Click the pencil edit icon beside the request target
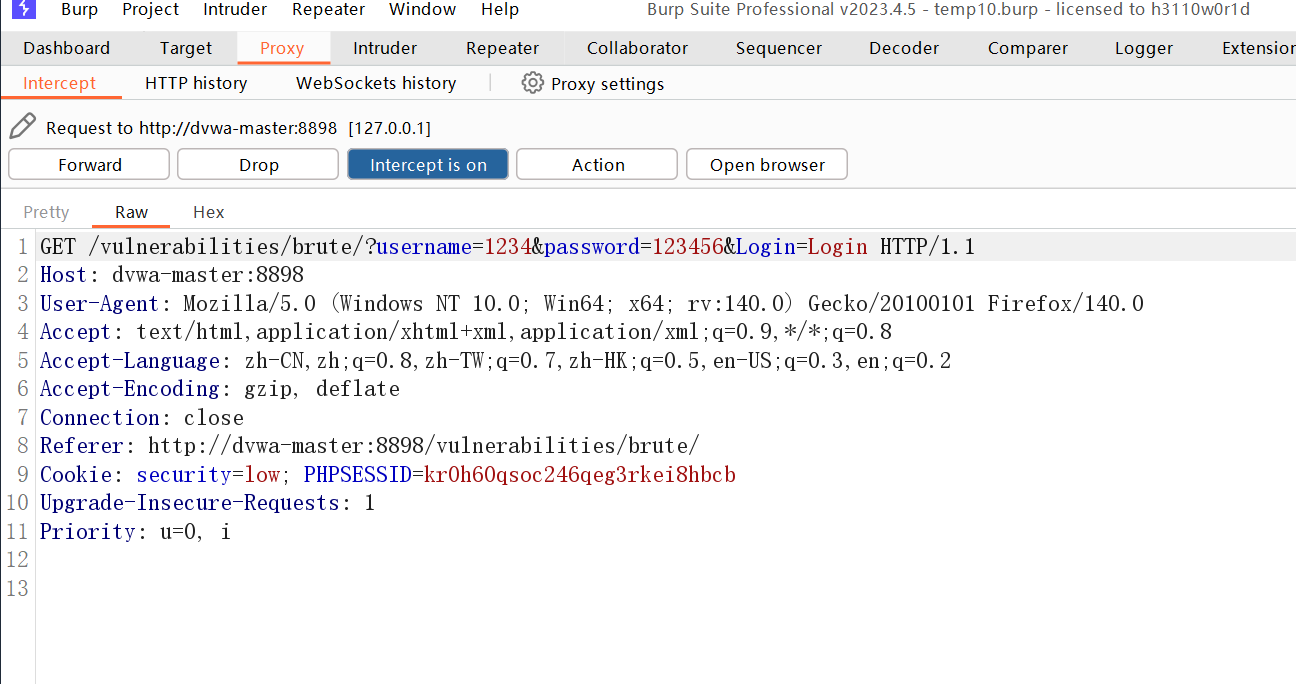 point(22,127)
